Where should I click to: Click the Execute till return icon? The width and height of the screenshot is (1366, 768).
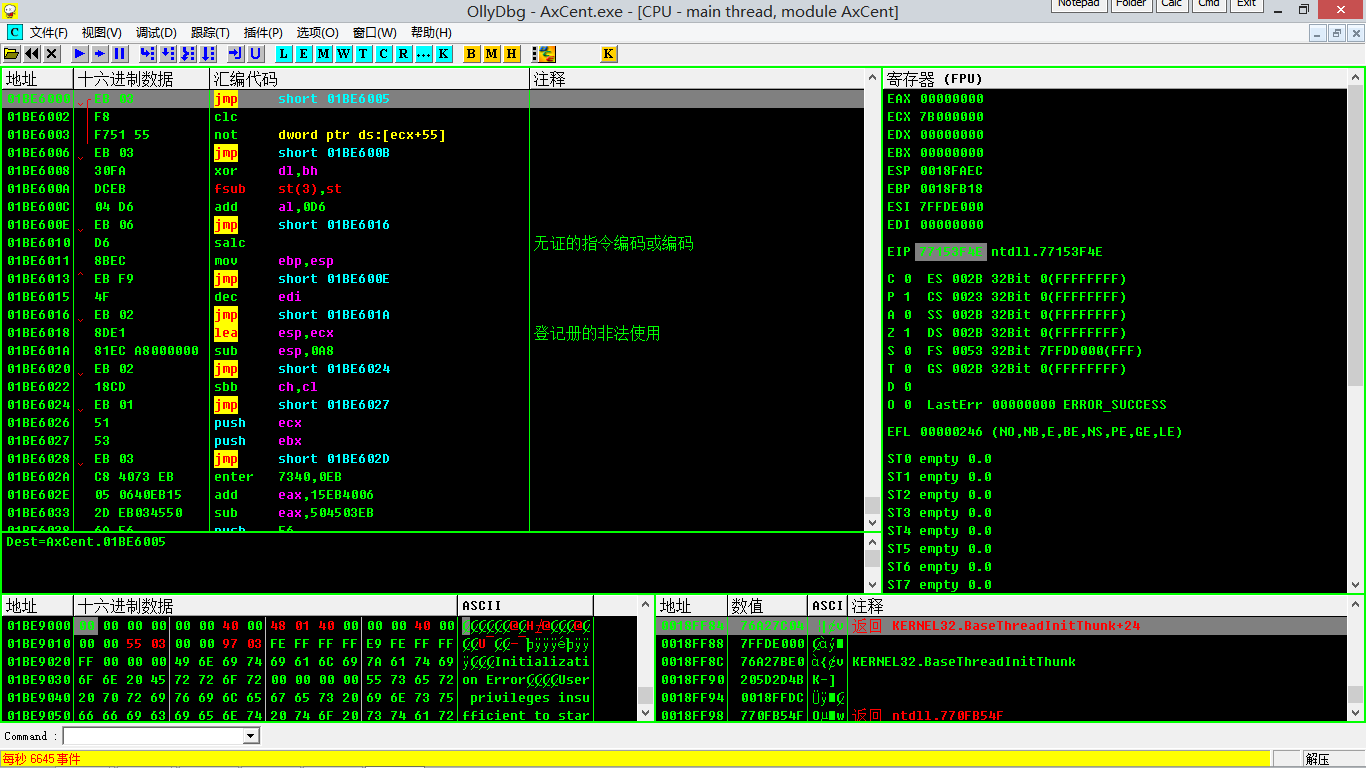(236, 53)
